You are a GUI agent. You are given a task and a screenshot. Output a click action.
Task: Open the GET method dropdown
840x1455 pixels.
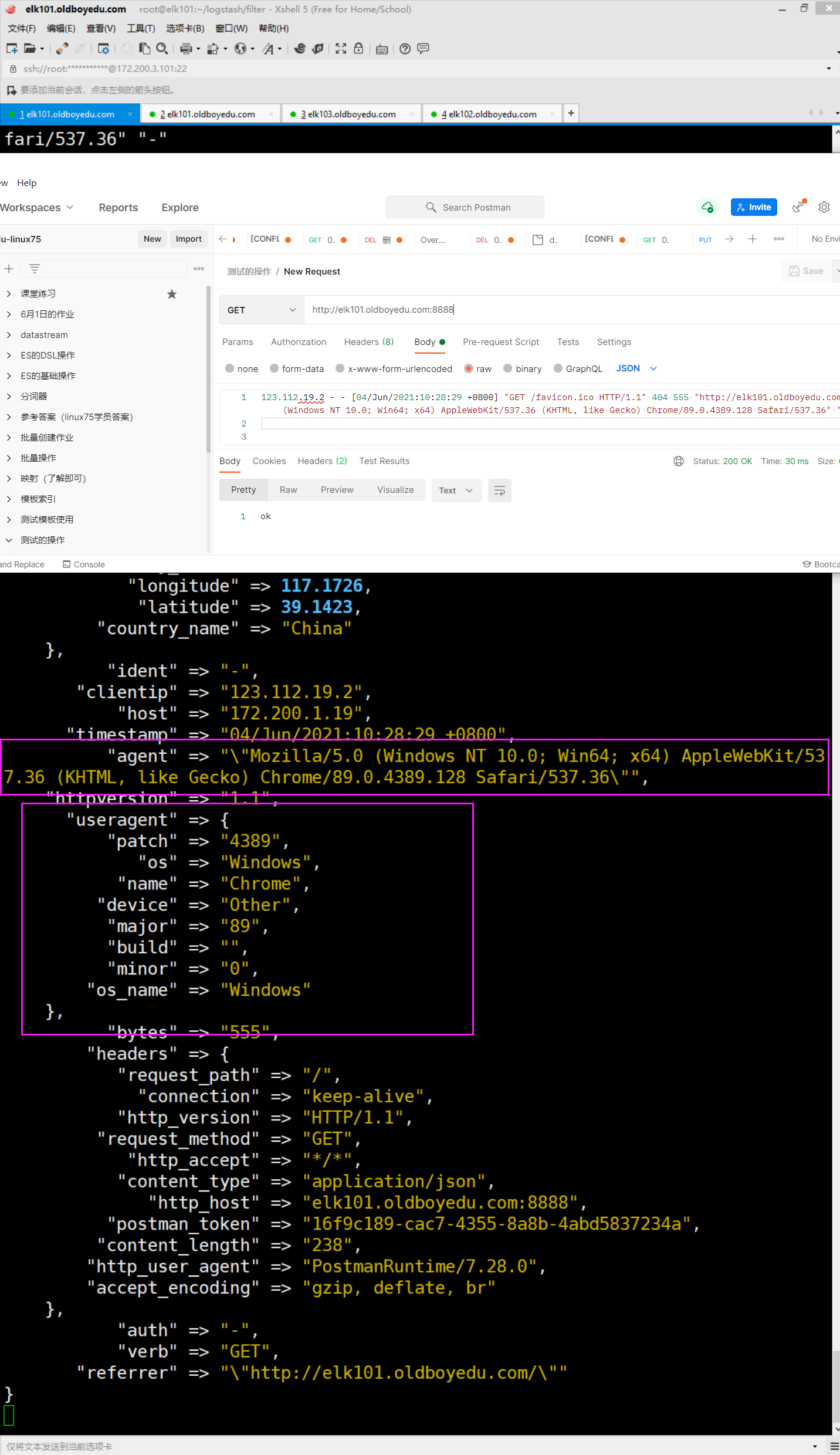click(262, 310)
